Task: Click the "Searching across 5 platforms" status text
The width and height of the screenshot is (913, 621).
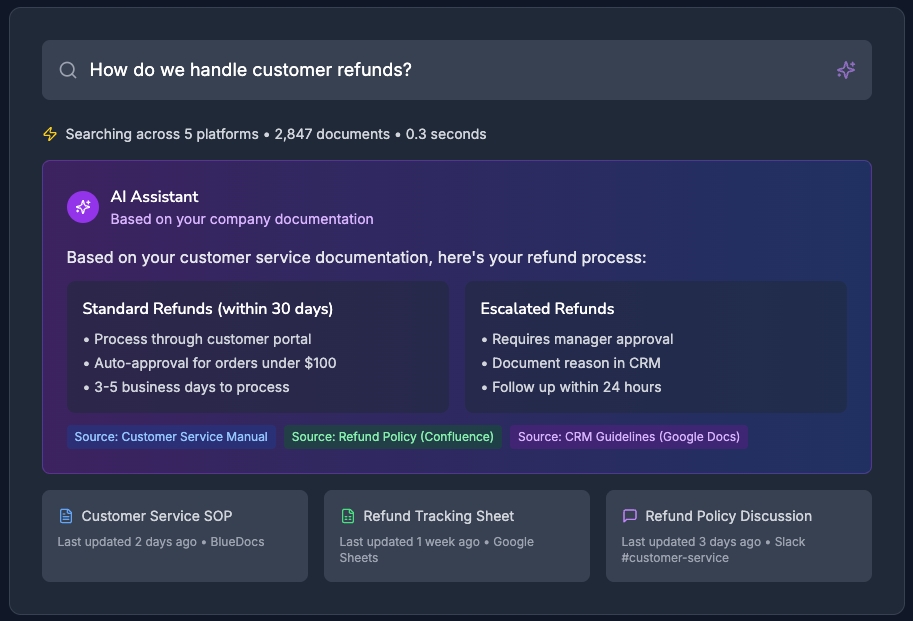Action: click(x=162, y=134)
